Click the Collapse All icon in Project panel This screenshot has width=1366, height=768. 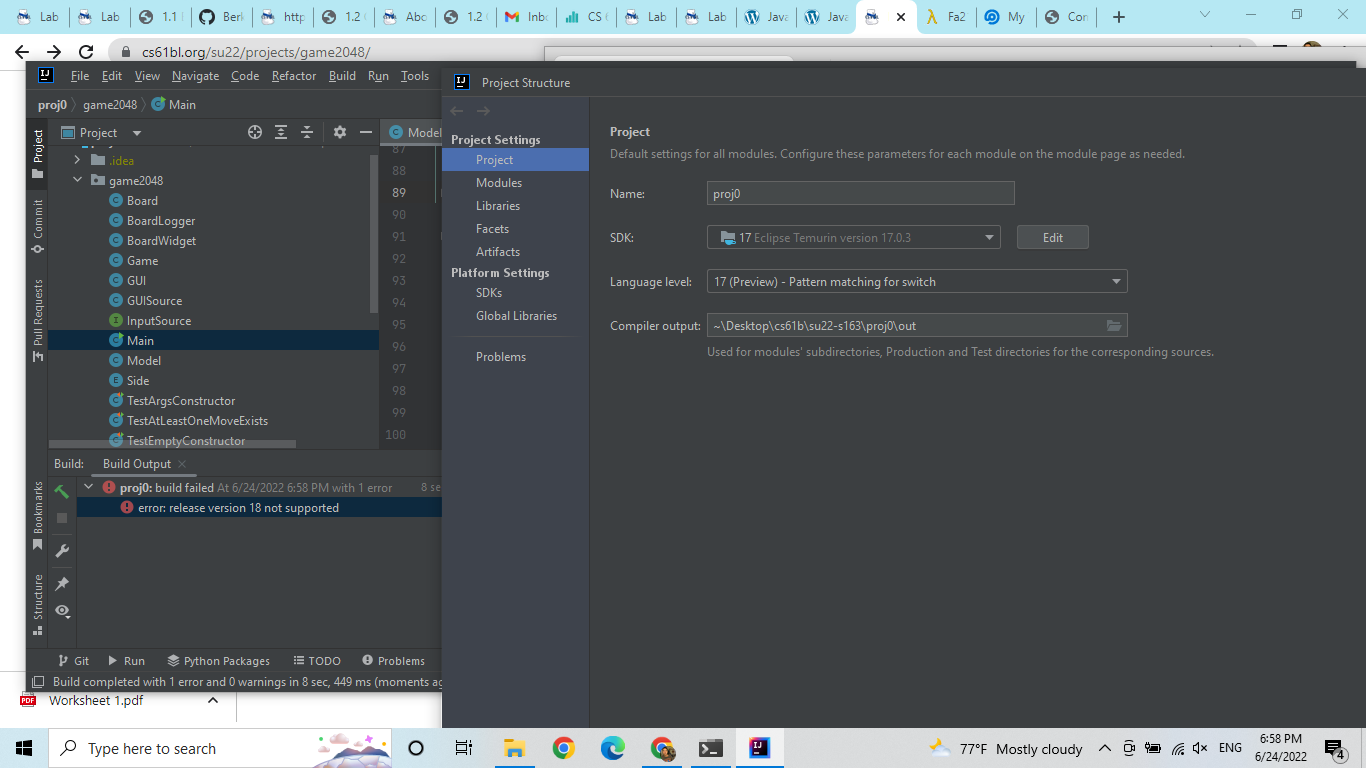307,132
